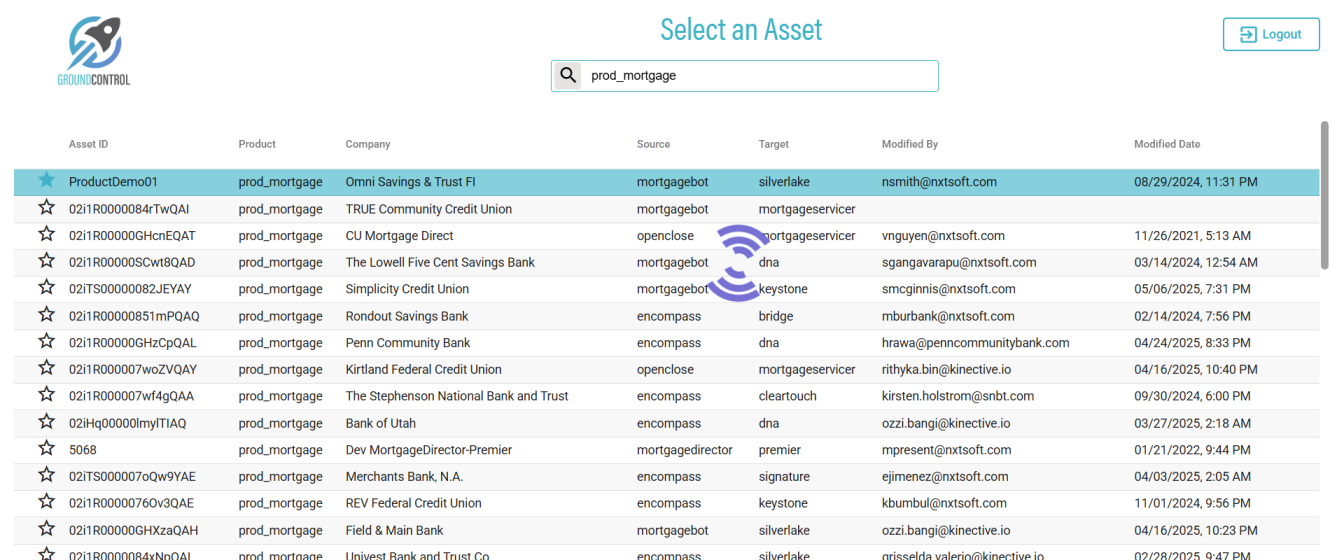The width and height of the screenshot is (1344, 560).
Task: Click date 08/29/2024, 11:31 PM
Action: point(1195,182)
